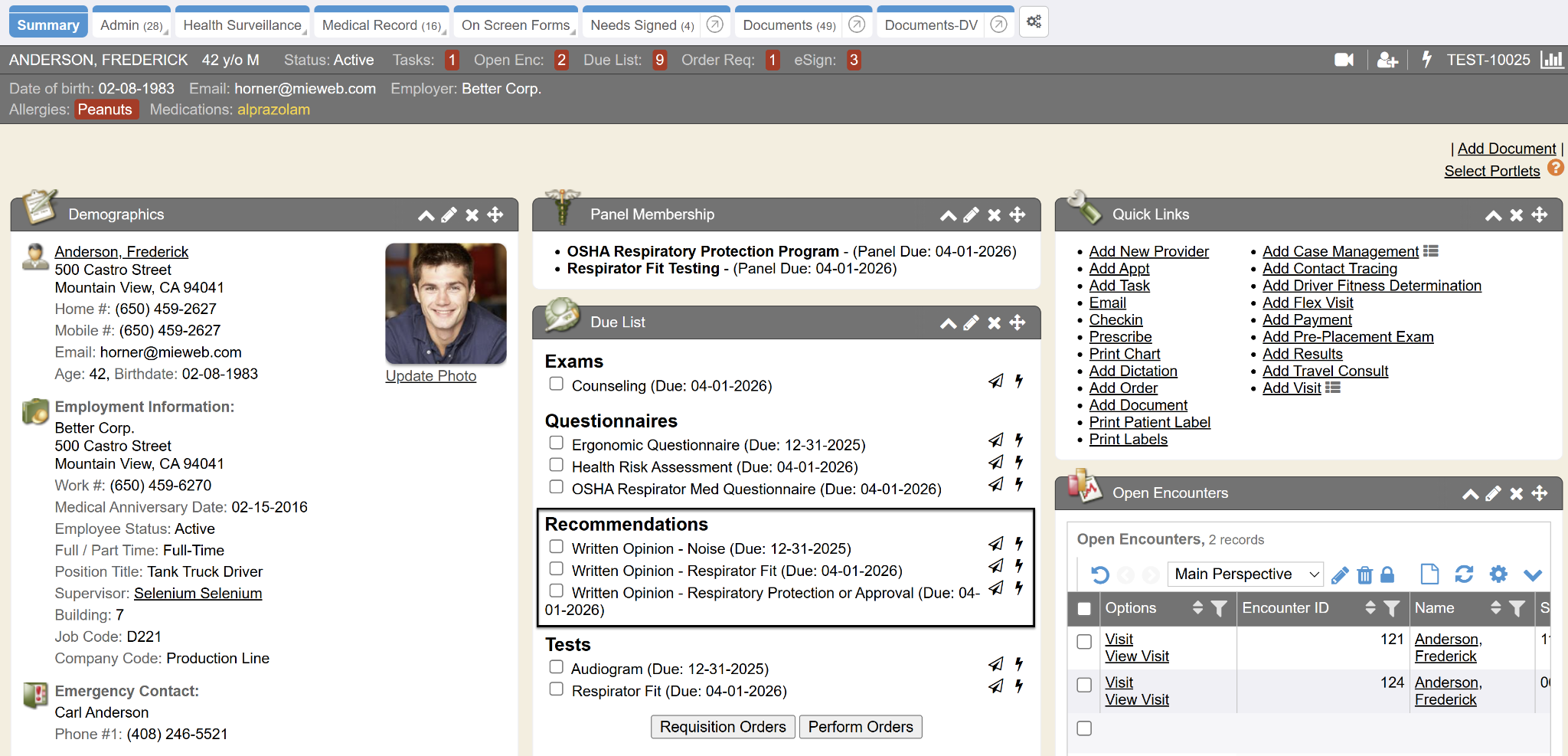Collapse the Panel Membership portlet
Viewport: 1568px width, 756px height.
(x=948, y=215)
